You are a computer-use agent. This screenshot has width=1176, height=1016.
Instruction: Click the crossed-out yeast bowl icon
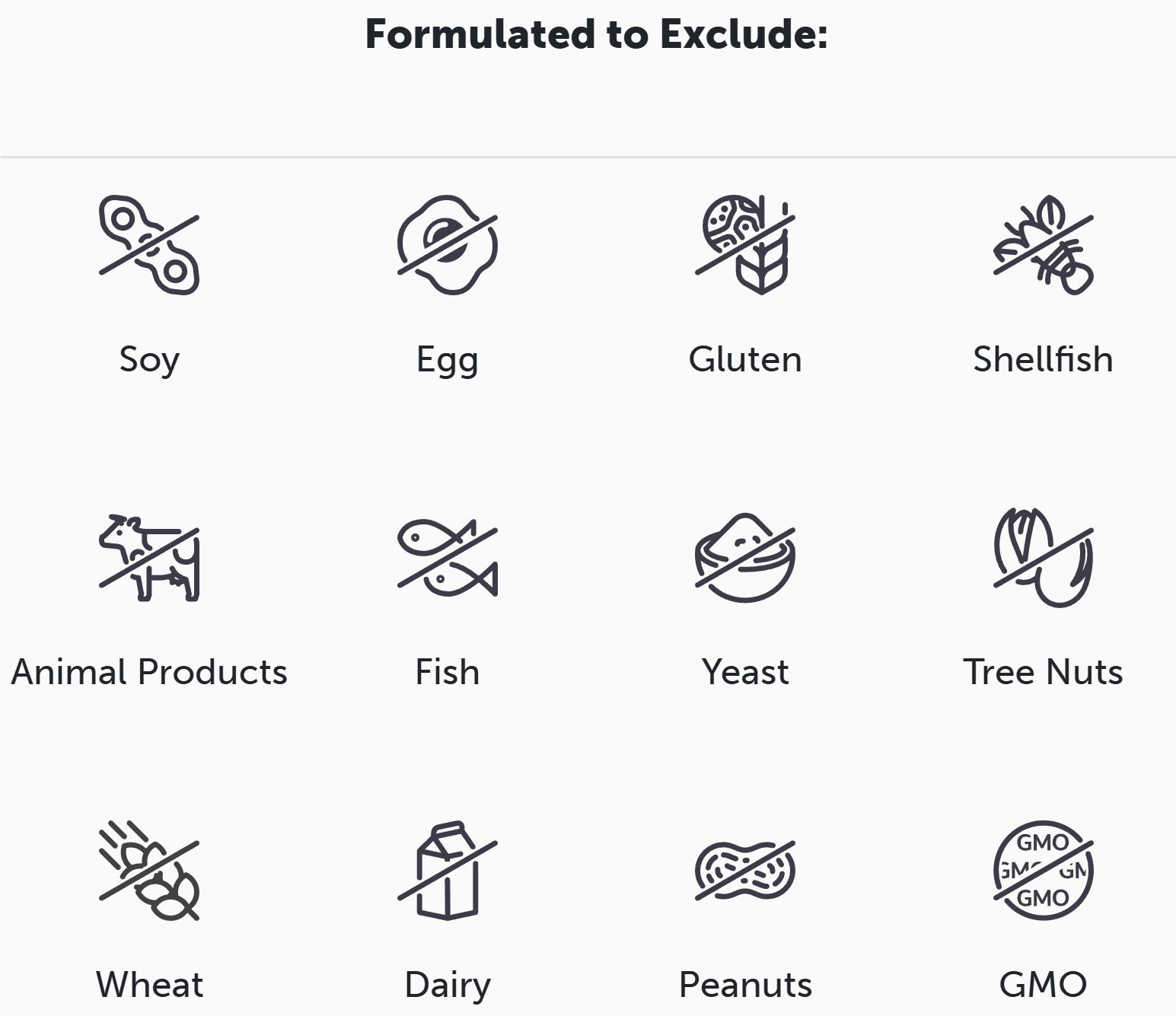click(x=745, y=558)
